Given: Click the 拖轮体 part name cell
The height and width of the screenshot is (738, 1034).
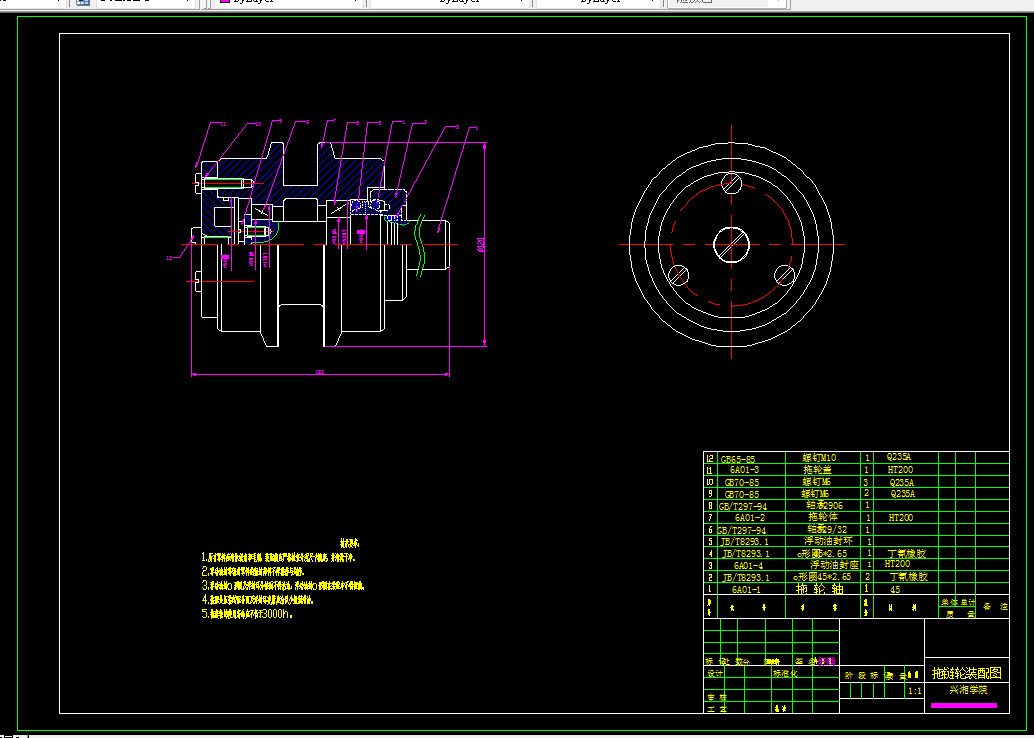Looking at the screenshot, I should click(823, 517).
